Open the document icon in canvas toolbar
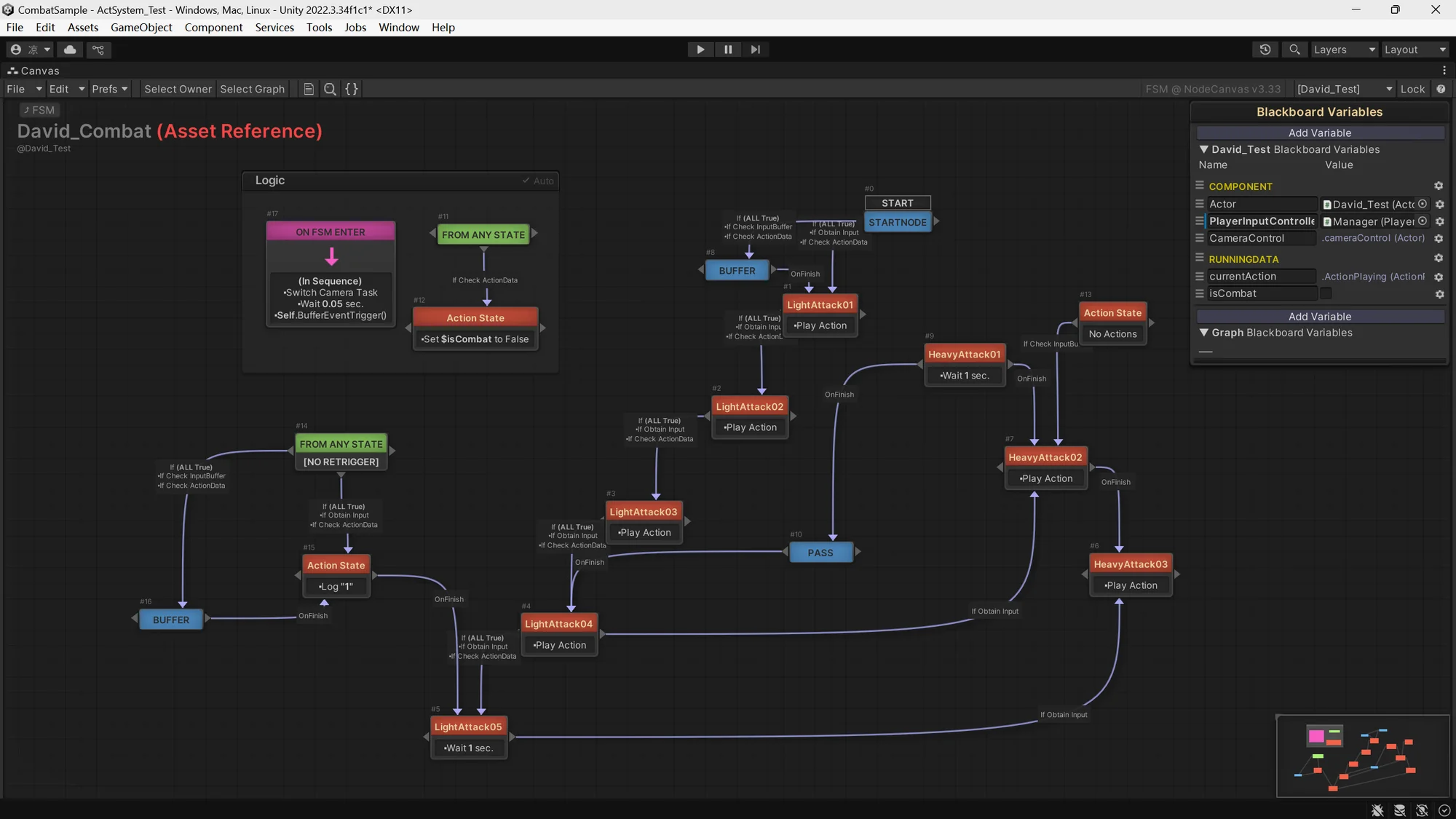1456x819 pixels. click(309, 89)
